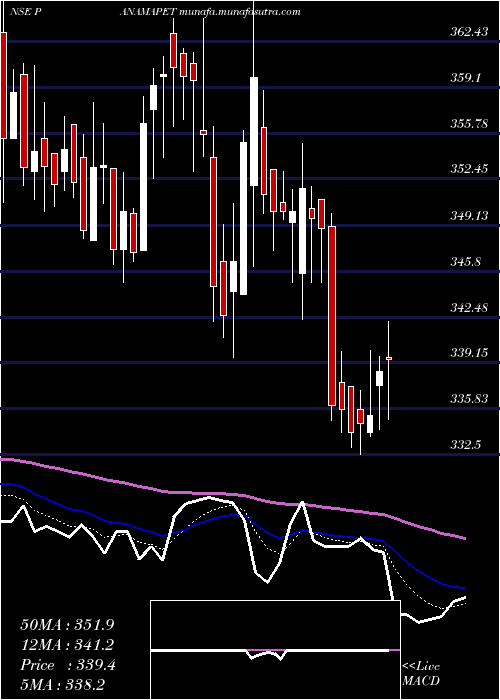The image size is (500, 700).
Task: Click the 349.13 price axis label
Action: pos(469,216)
